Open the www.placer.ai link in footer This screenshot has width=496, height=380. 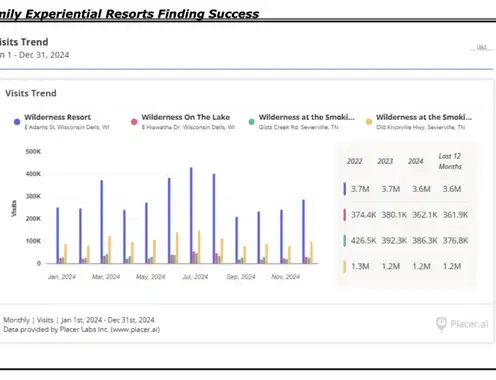pyautogui.click(x=135, y=330)
